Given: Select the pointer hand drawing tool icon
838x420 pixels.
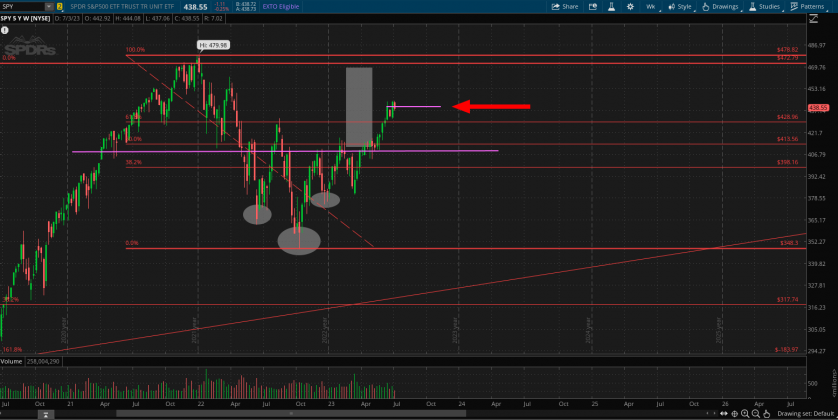Looking at the screenshot, I should click(x=766, y=414).
